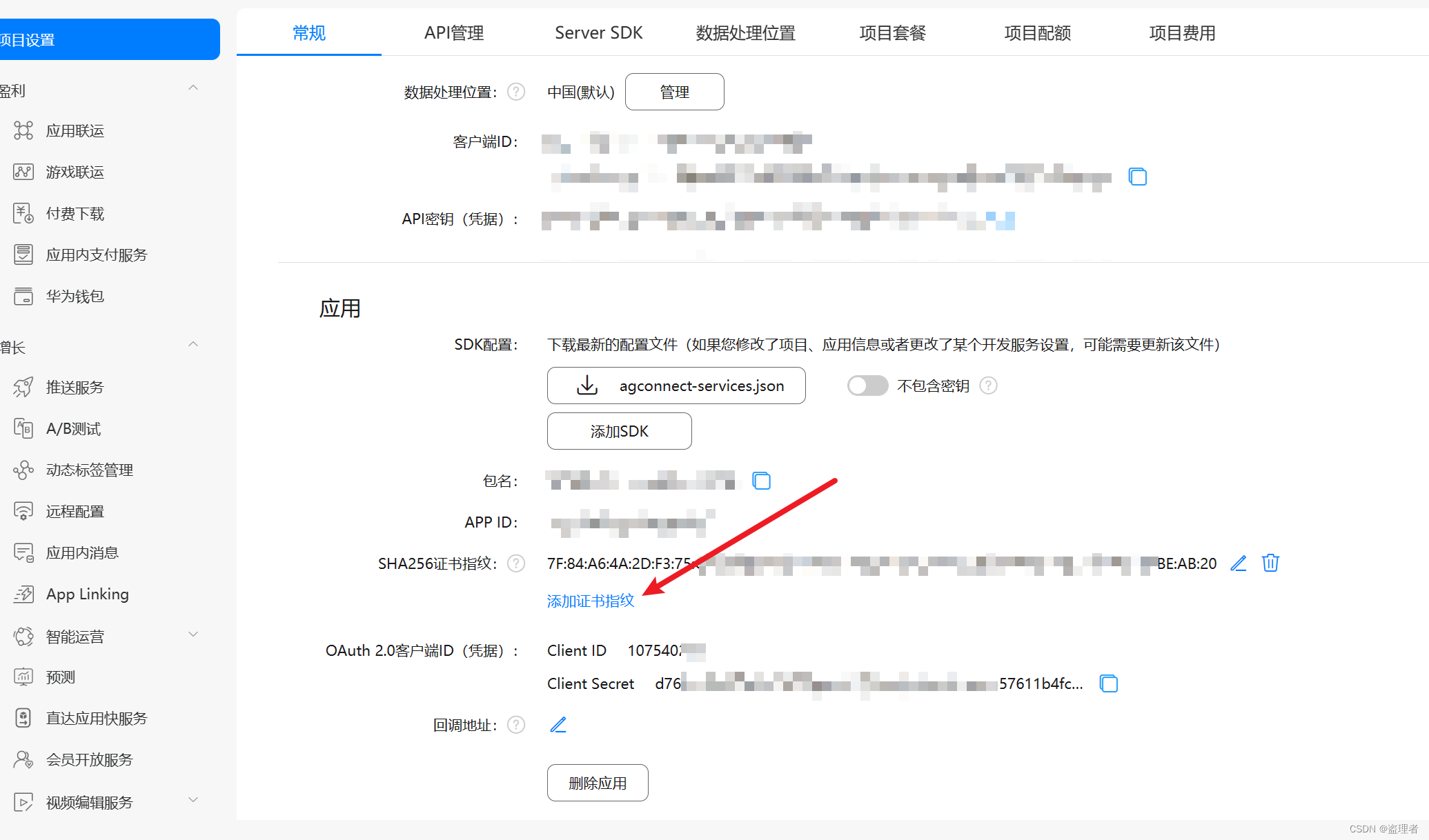Switch to the 常规 tab
This screenshot has width=1429, height=840.
pos(309,32)
